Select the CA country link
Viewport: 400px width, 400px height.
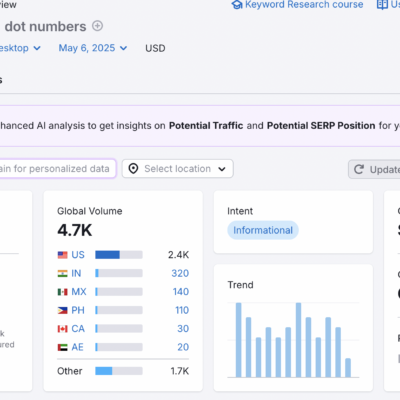point(78,329)
